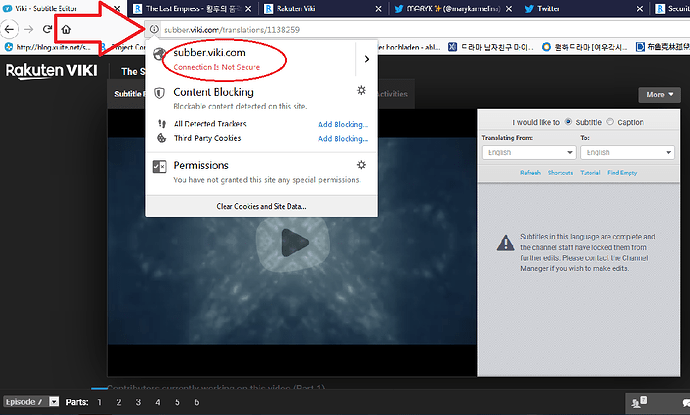The height and width of the screenshot is (415, 690).
Task: Open Permissions settings gear
Action: coord(361,165)
